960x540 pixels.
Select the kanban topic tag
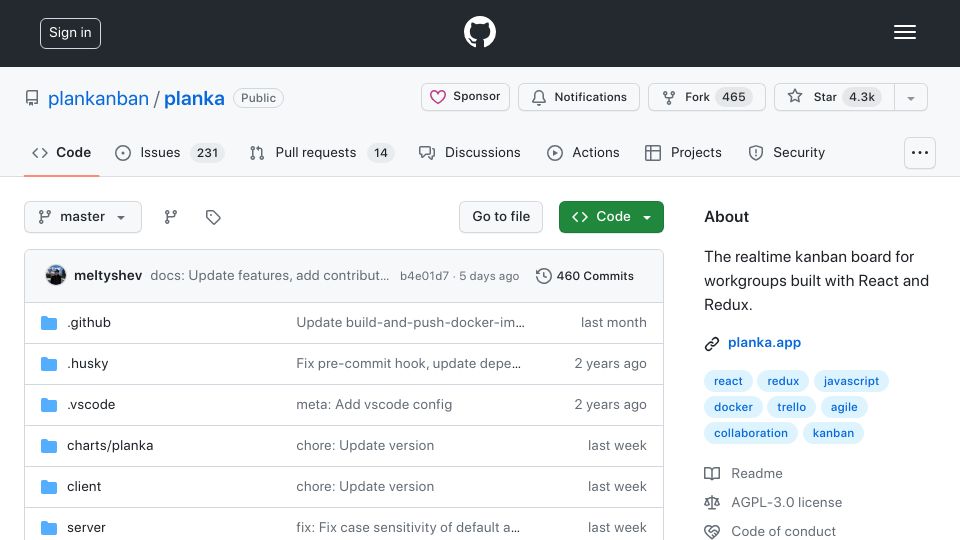pos(833,433)
